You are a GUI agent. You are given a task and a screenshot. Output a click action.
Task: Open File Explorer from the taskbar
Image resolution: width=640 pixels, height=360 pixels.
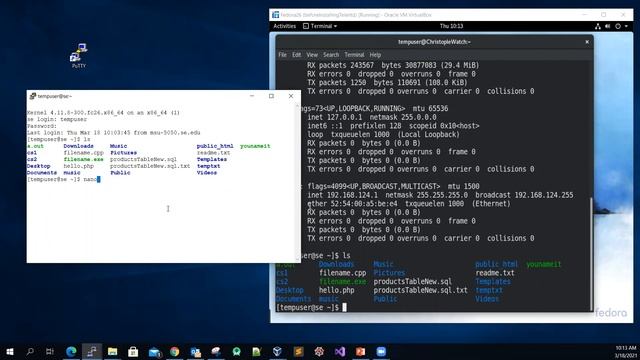click(113, 351)
